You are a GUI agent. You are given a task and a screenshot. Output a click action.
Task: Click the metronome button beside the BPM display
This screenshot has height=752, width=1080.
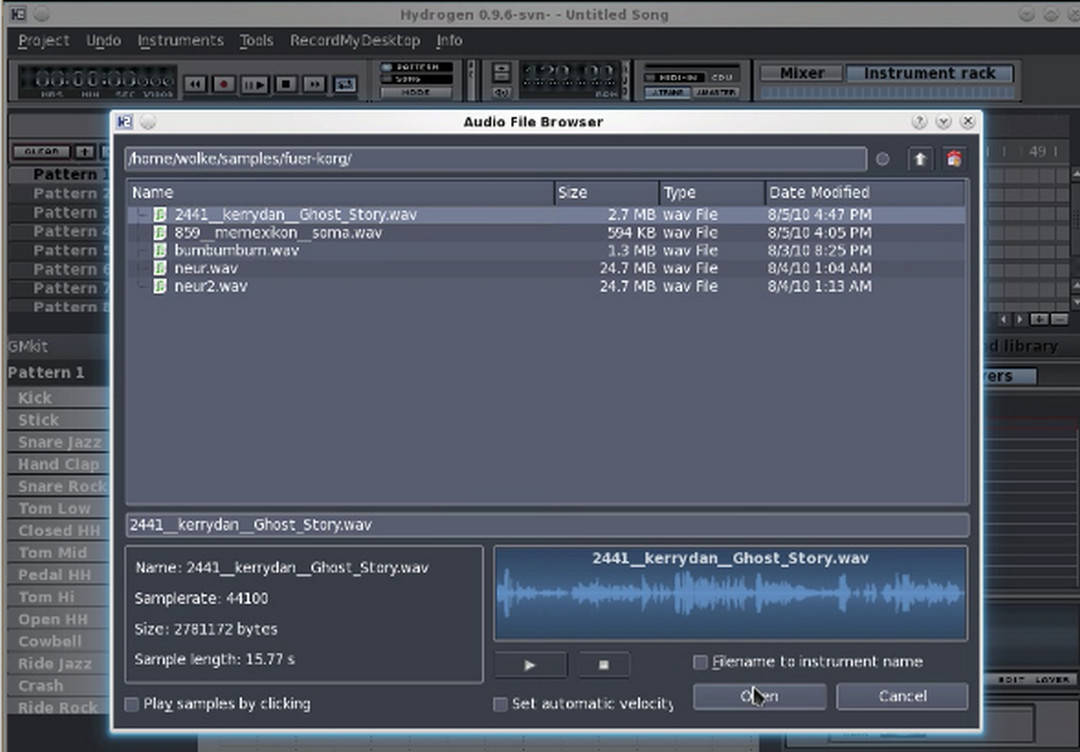[x=501, y=92]
